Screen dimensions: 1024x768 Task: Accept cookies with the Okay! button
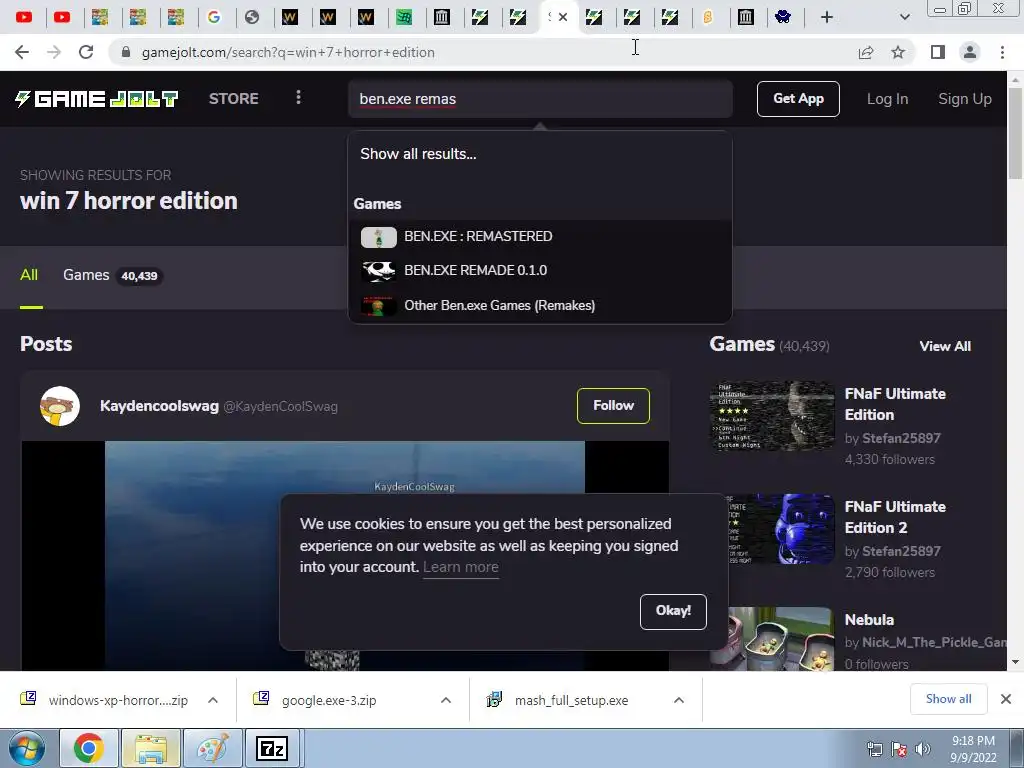pos(673,611)
